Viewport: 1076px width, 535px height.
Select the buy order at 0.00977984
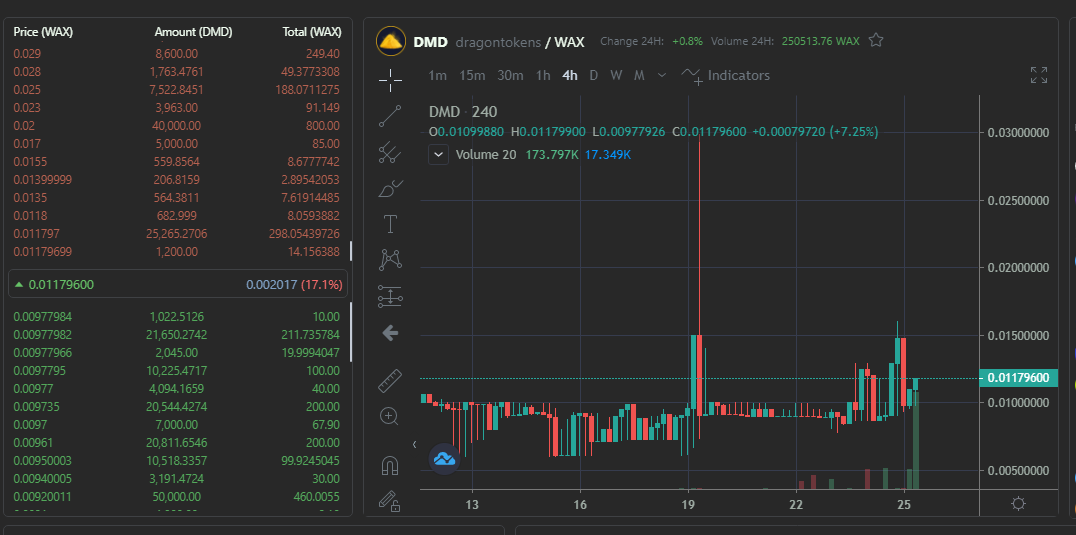click(x=178, y=317)
